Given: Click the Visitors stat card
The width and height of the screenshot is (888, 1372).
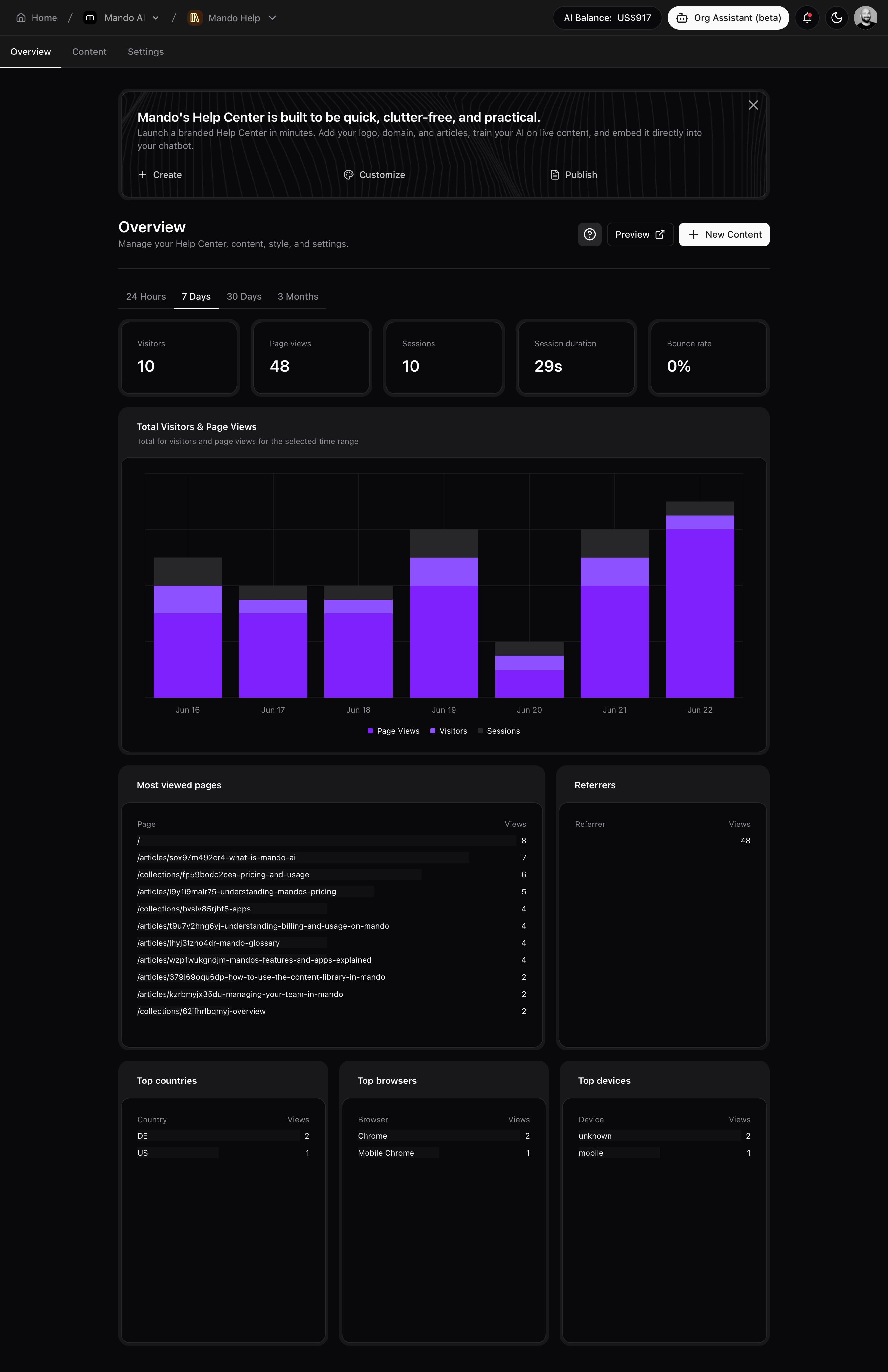Looking at the screenshot, I should (x=179, y=358).
